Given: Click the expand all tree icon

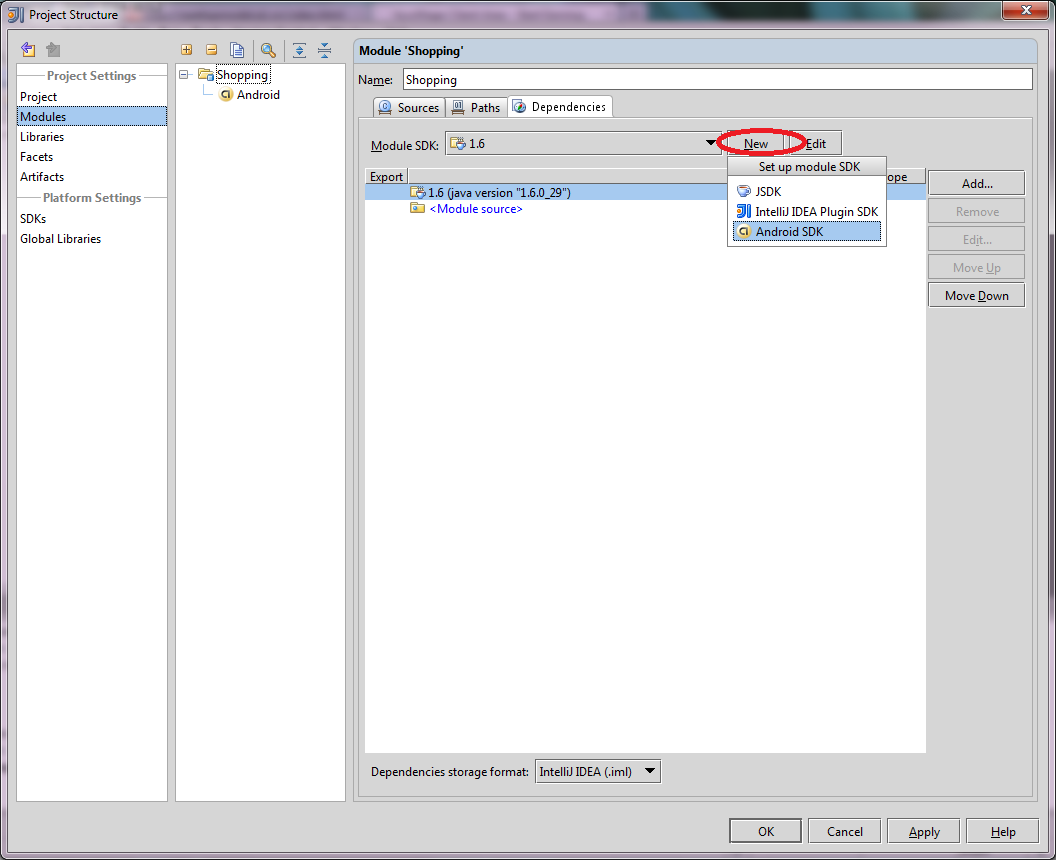Looking at the screenshot, I should click(300, 50).
